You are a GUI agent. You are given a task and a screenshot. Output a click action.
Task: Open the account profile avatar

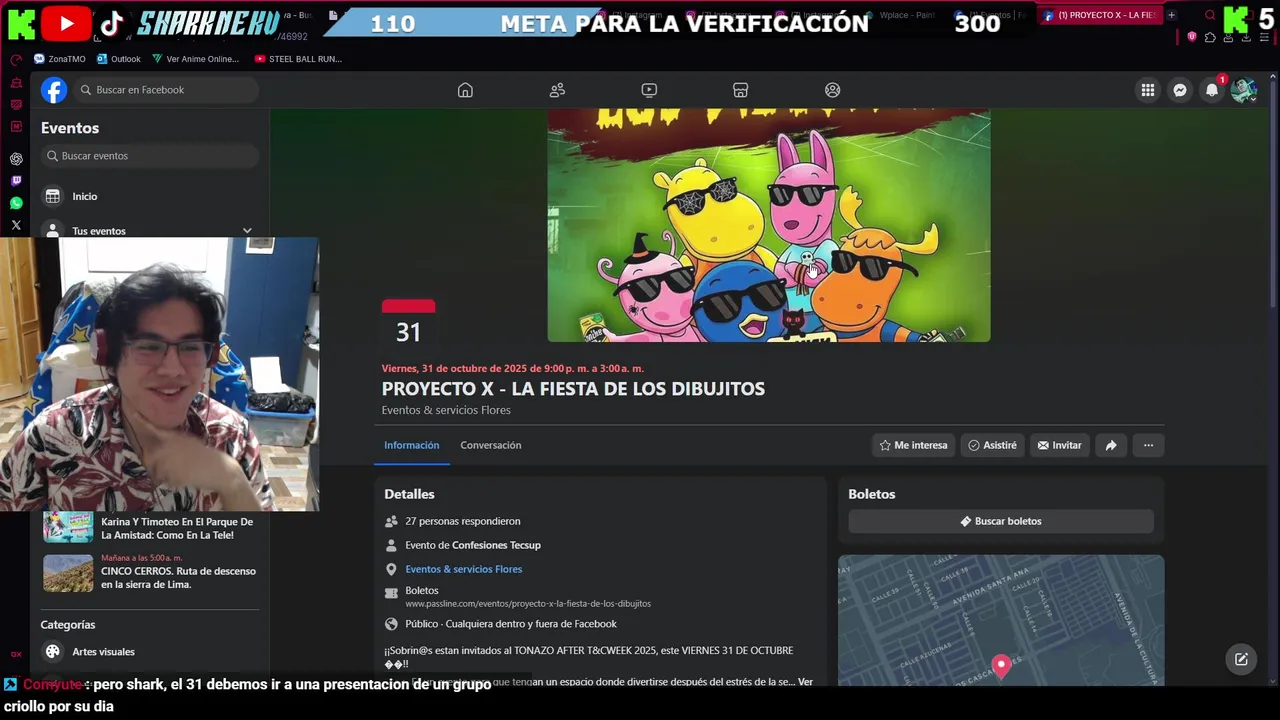pyautogui.click(x=1244, y=90)
